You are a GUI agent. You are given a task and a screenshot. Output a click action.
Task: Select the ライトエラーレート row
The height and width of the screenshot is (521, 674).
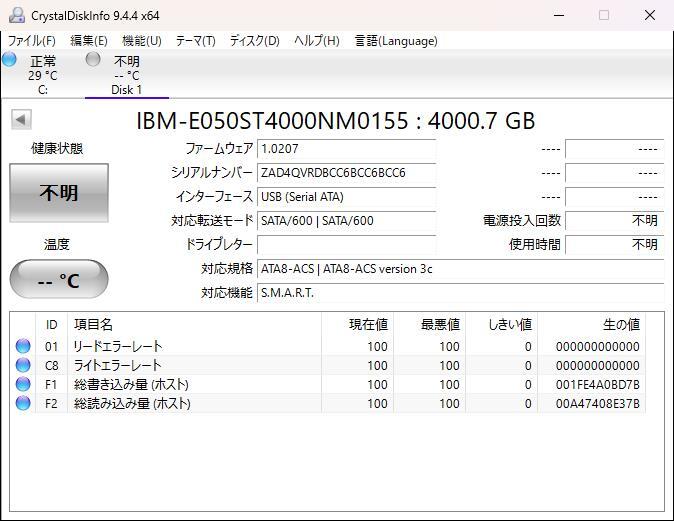pyautogui.click(x=328, y=365)
